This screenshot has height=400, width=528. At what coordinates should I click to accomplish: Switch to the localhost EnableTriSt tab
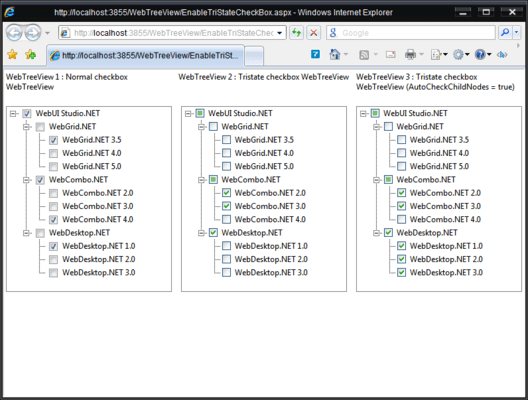(145, 55)
